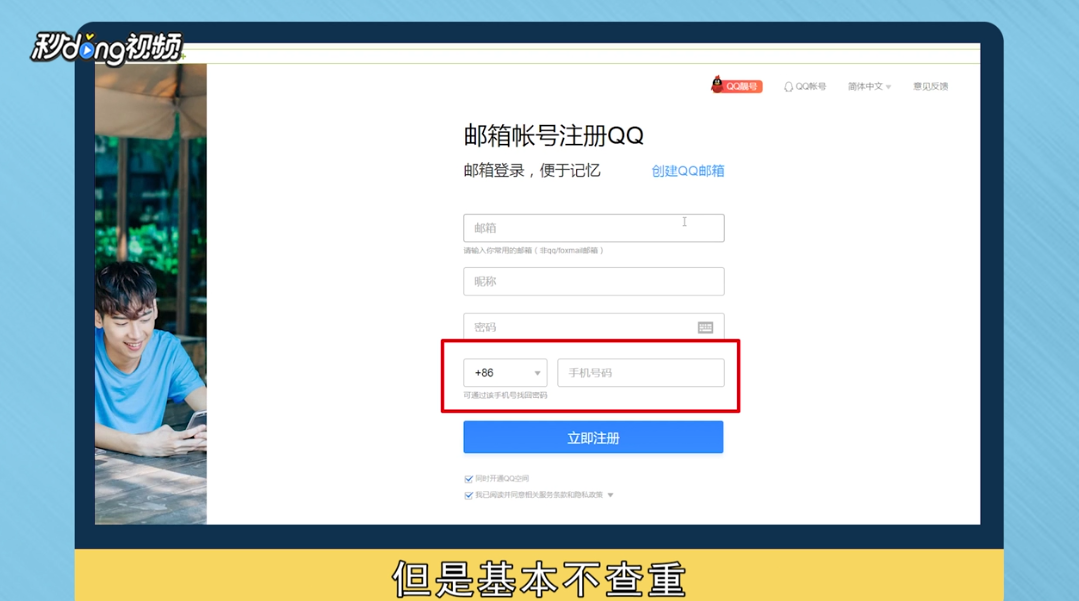Screen dimensions: 1079x601
Task: Focus the 手机号码 phone number field
Action: tap(641, 372)
